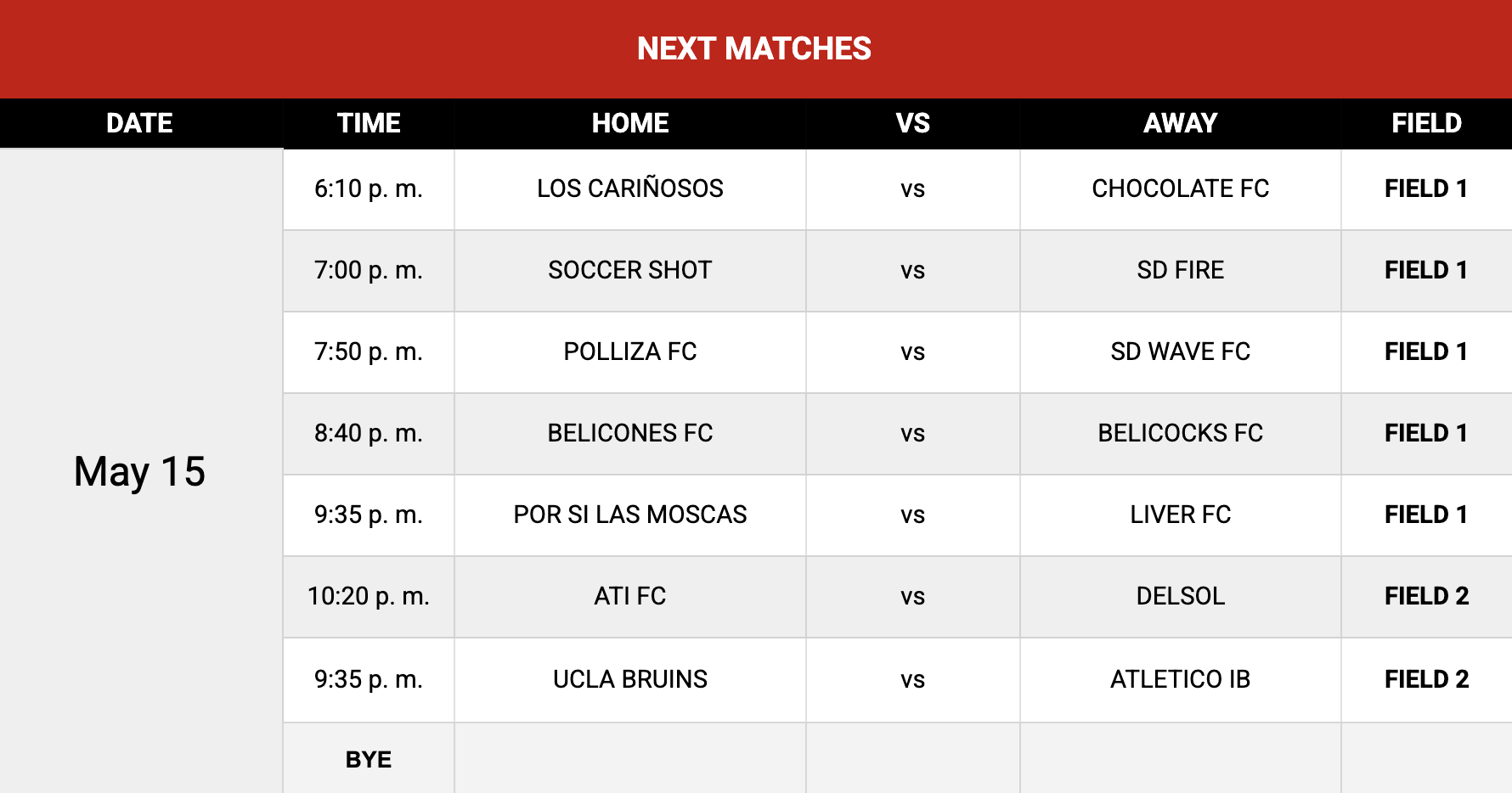
Task: Click POLLIZA FC team name
Action: pyautogui.click(x=630, y=352)
